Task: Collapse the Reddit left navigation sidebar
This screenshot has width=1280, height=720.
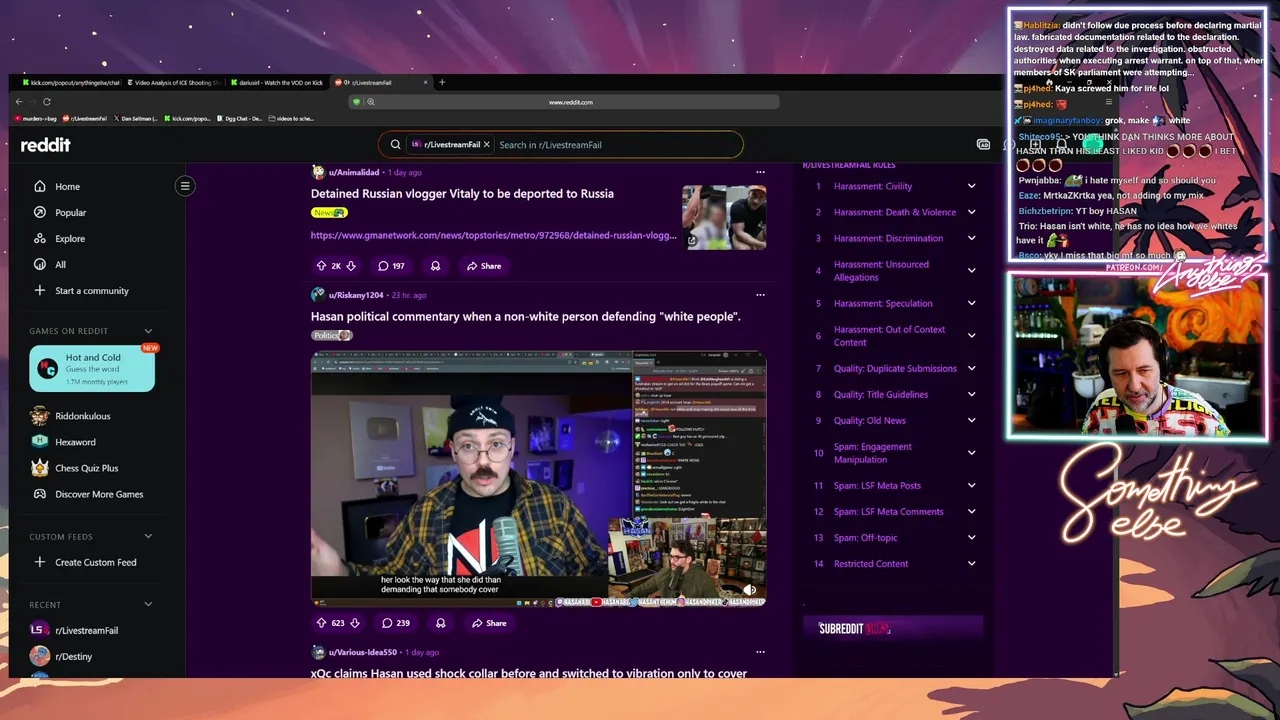Action: click(185, 186)
